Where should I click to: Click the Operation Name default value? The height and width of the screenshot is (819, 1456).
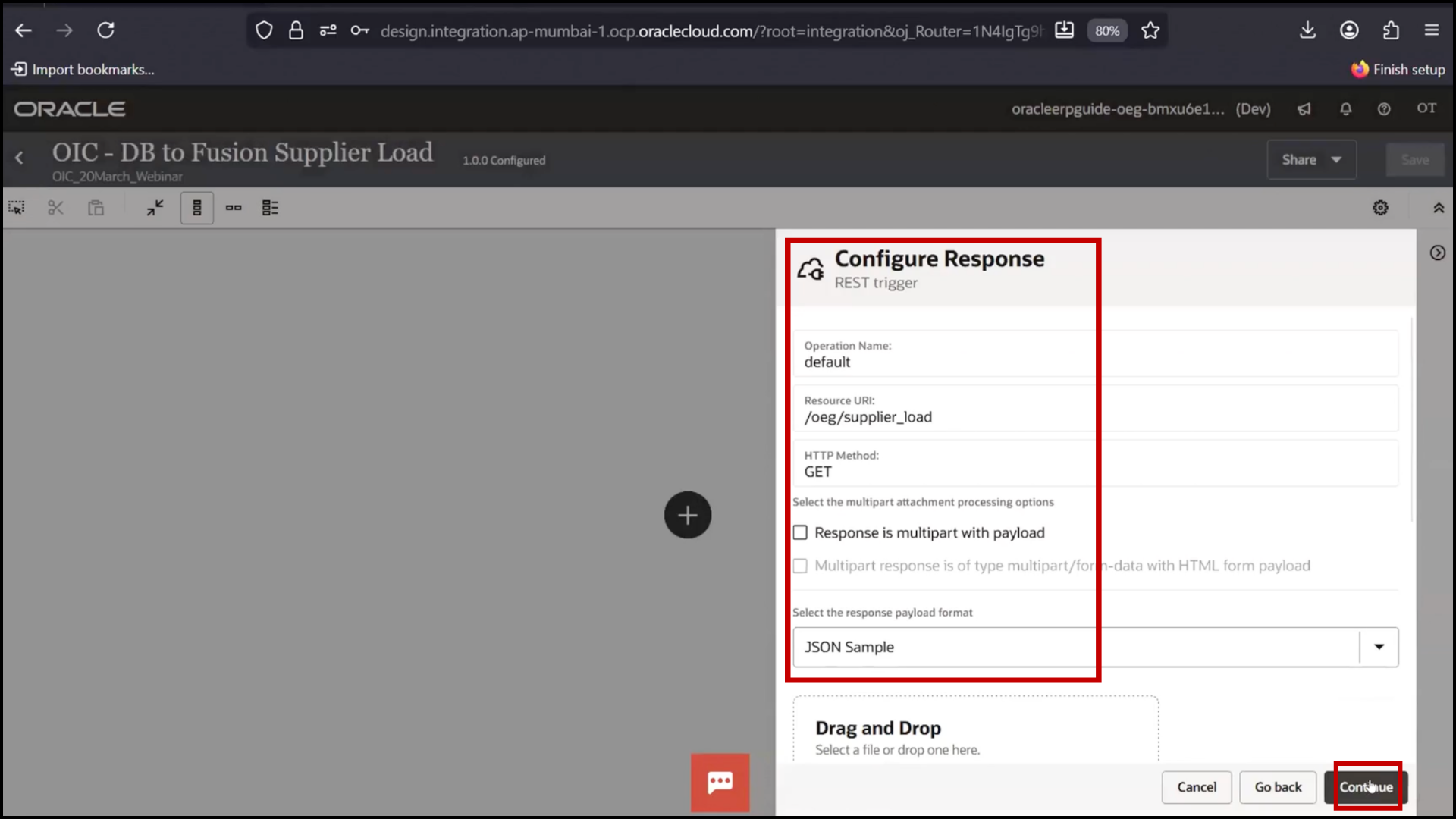[827, 362]
